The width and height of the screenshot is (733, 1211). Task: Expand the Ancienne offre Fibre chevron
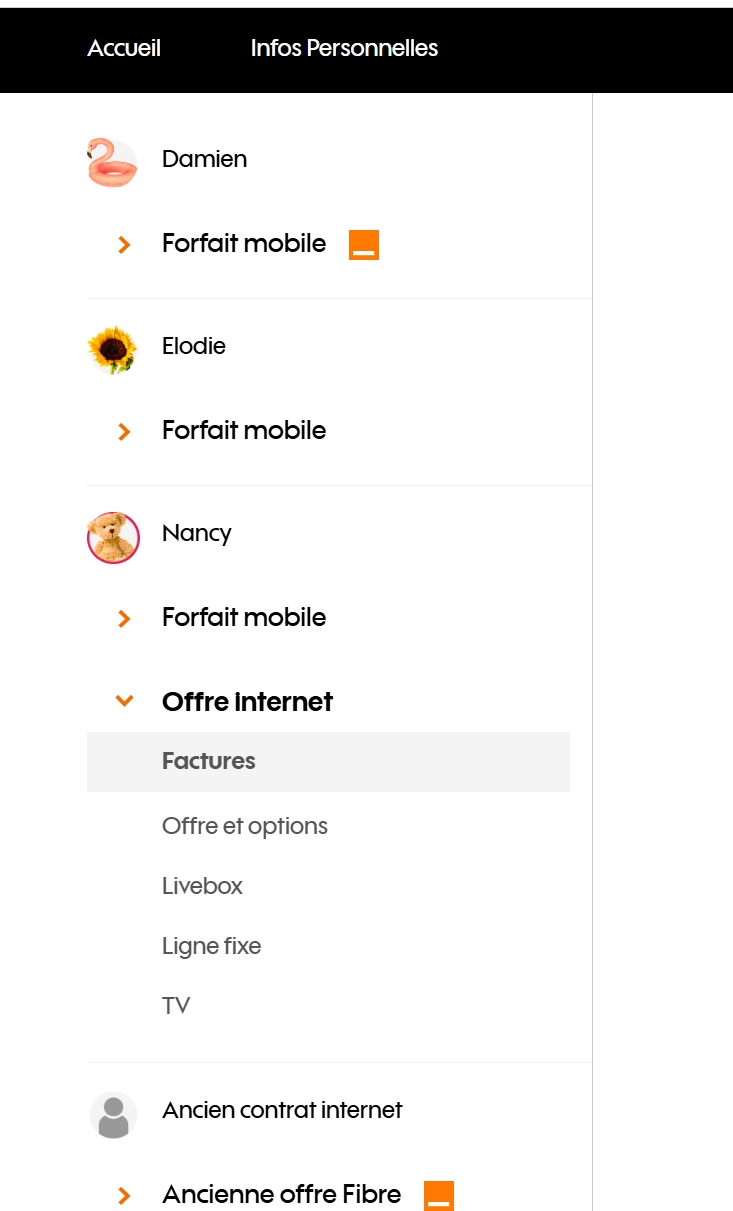pyautogui.click(x=124, y=1196)
